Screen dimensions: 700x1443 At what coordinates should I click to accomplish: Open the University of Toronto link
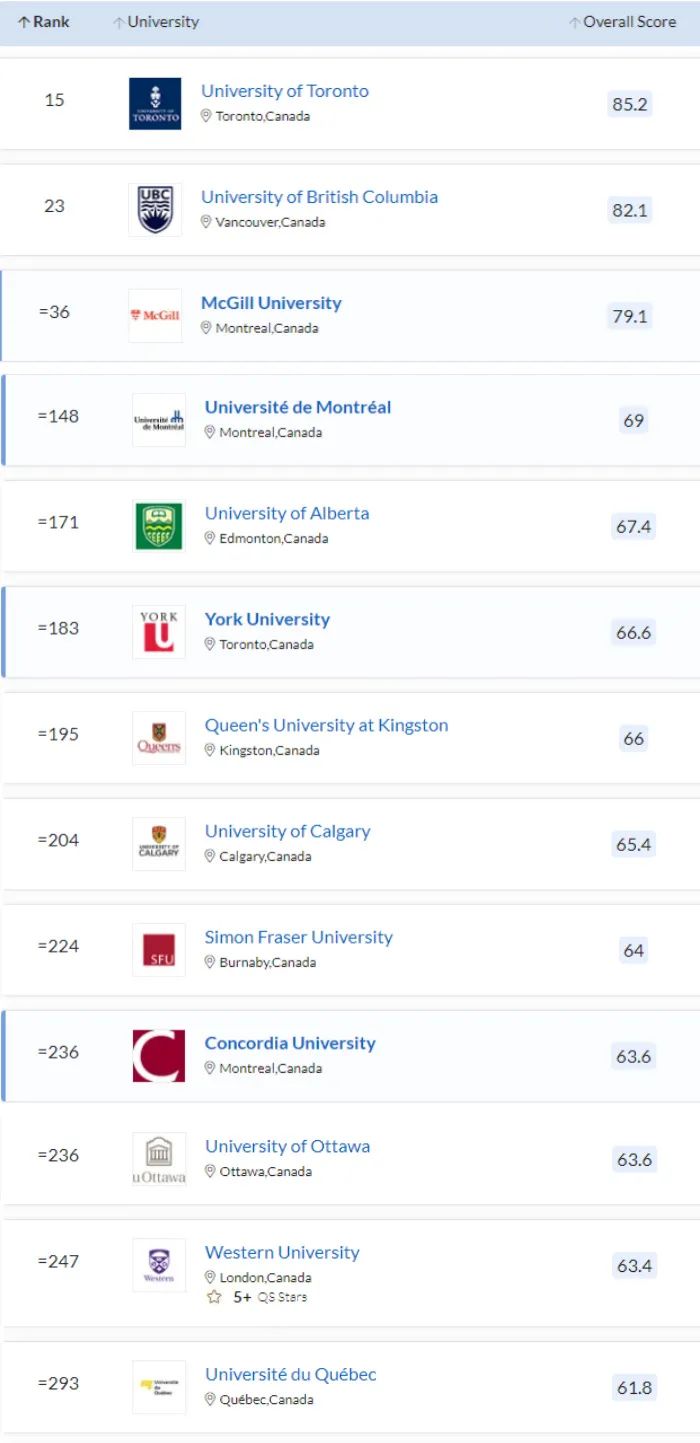(285, 91)
